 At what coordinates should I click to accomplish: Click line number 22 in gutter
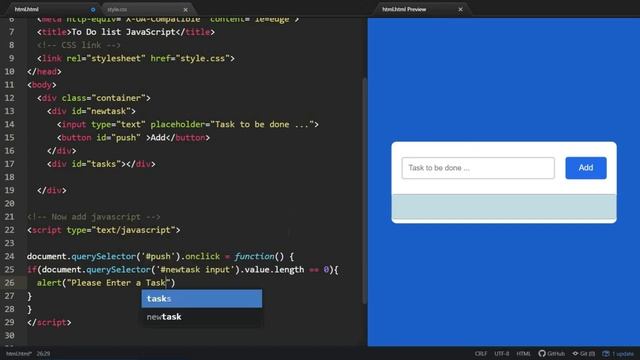9,230
